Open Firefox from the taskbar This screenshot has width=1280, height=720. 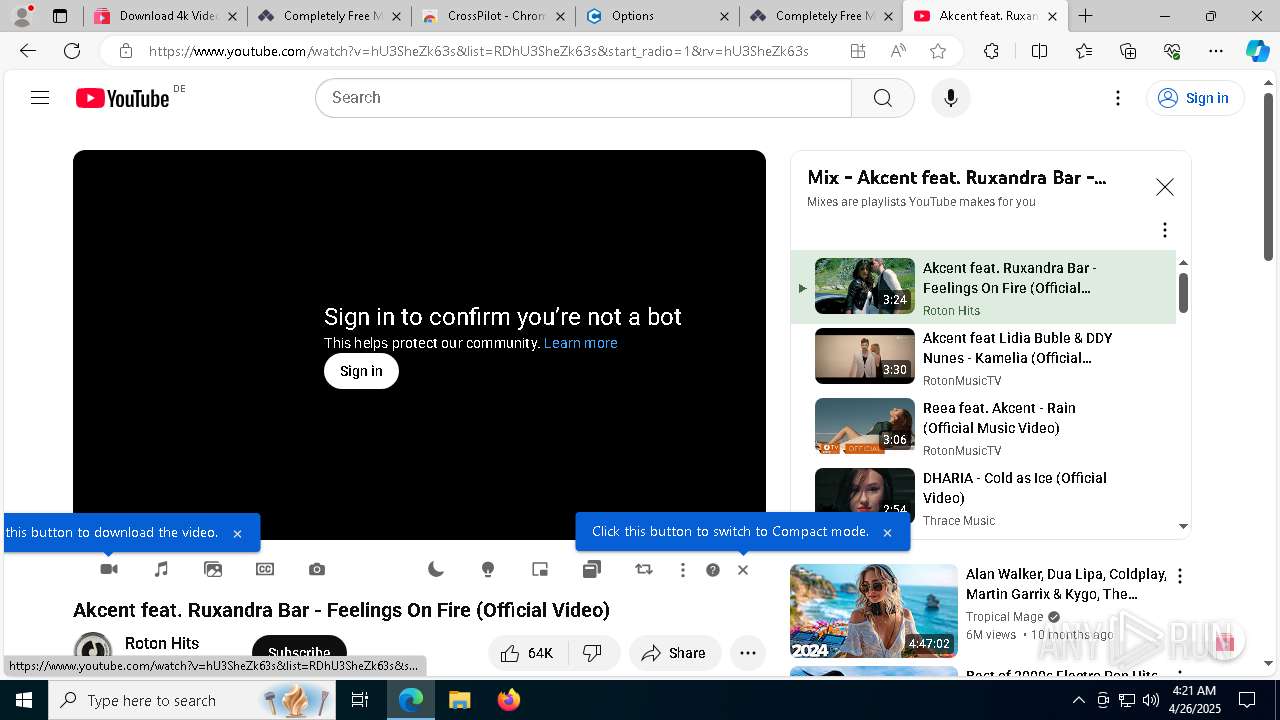pyautogui.click(x=508, y=700)
